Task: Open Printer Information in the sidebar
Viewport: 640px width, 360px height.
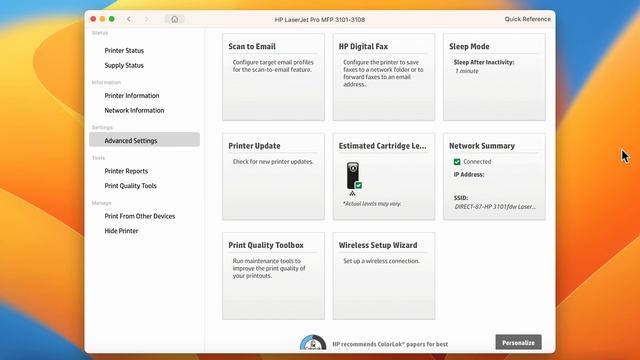Action: click(132, 96)
